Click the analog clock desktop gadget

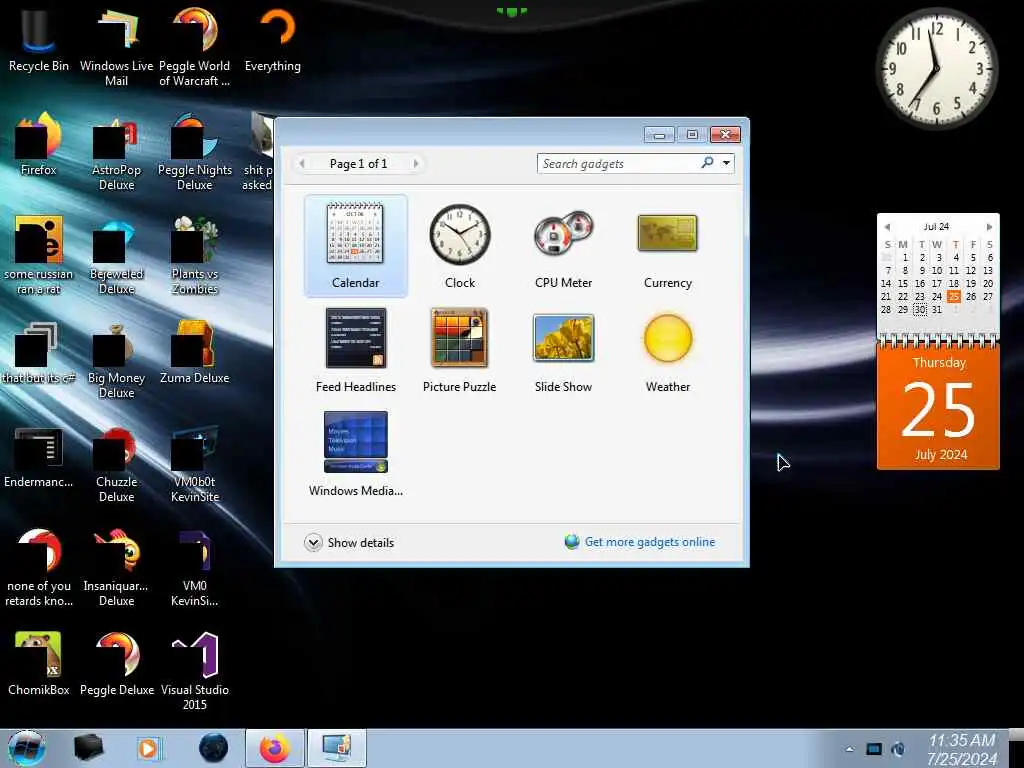(x=936, y=68)
